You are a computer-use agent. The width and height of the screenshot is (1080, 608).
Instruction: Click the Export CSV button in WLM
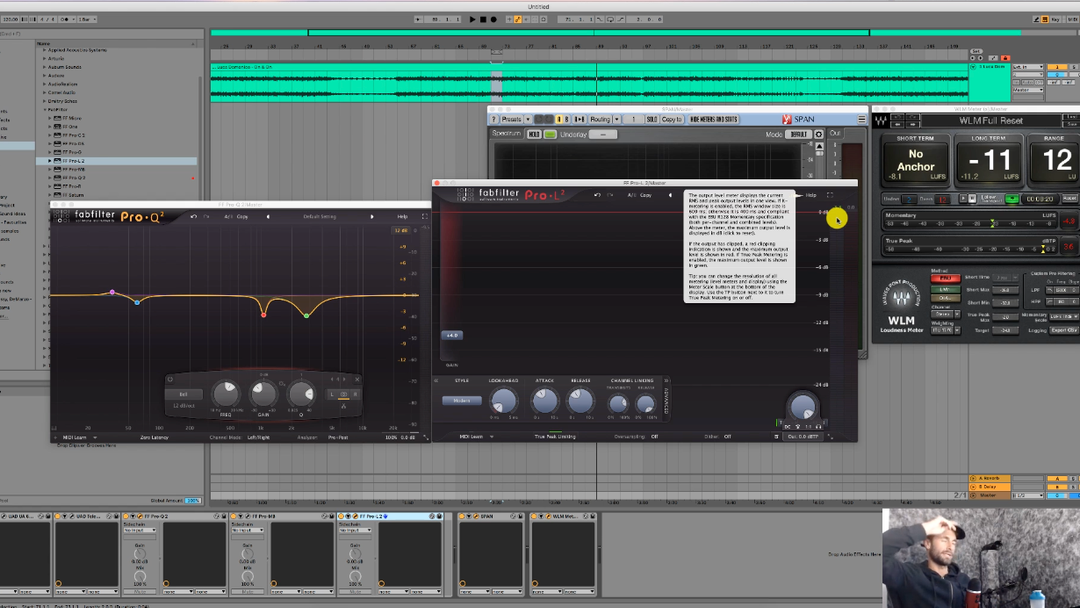[x=1063, y=330]
